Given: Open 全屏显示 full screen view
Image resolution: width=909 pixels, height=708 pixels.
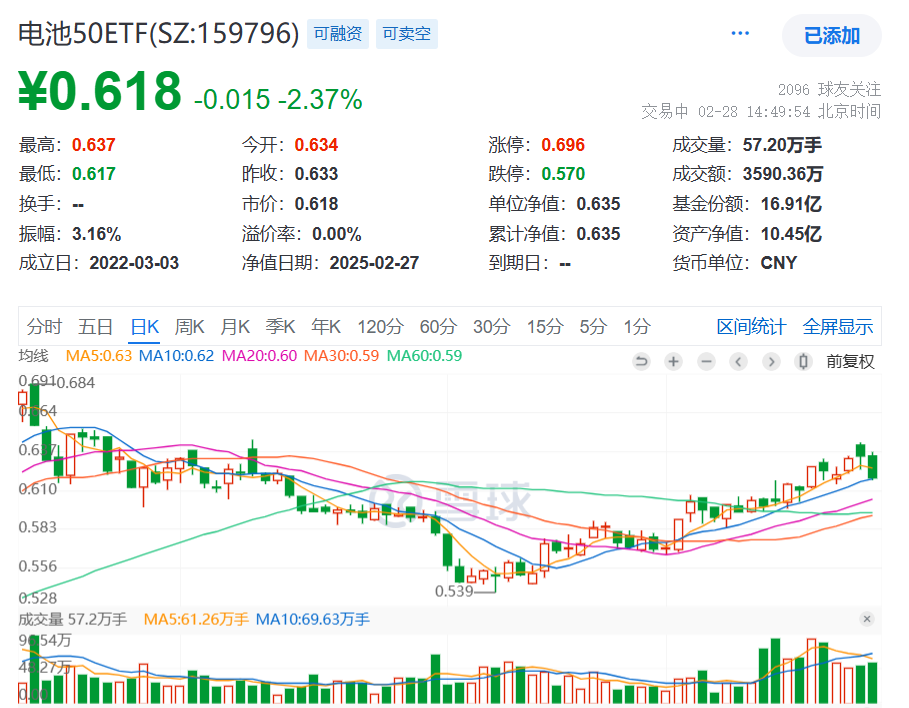Looking at the screenshot, I should pyautogui.click(x=837, y=326).
